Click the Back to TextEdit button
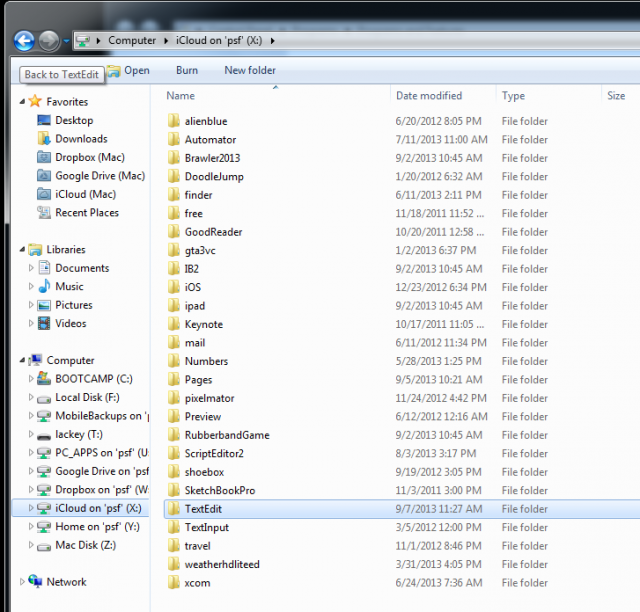 click(x=62, y=75)
